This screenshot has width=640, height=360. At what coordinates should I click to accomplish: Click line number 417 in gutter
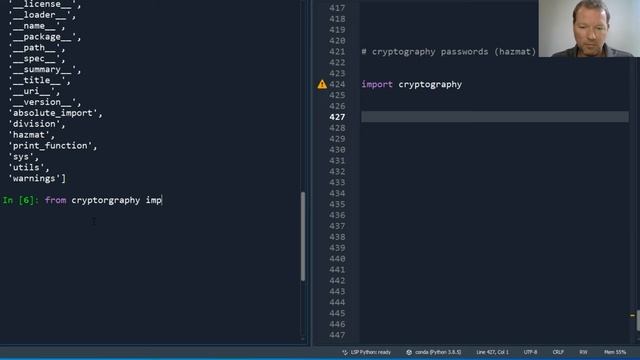point(337,8)
